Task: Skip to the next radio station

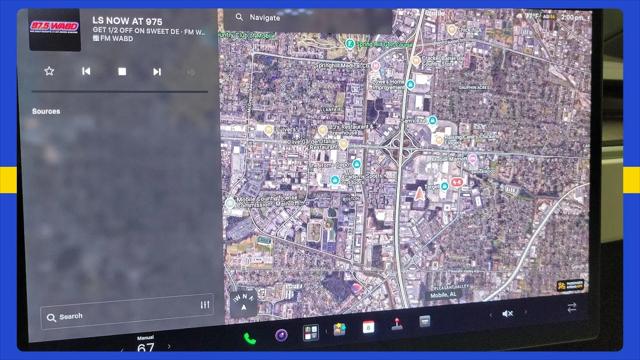Action: [157, 72]
